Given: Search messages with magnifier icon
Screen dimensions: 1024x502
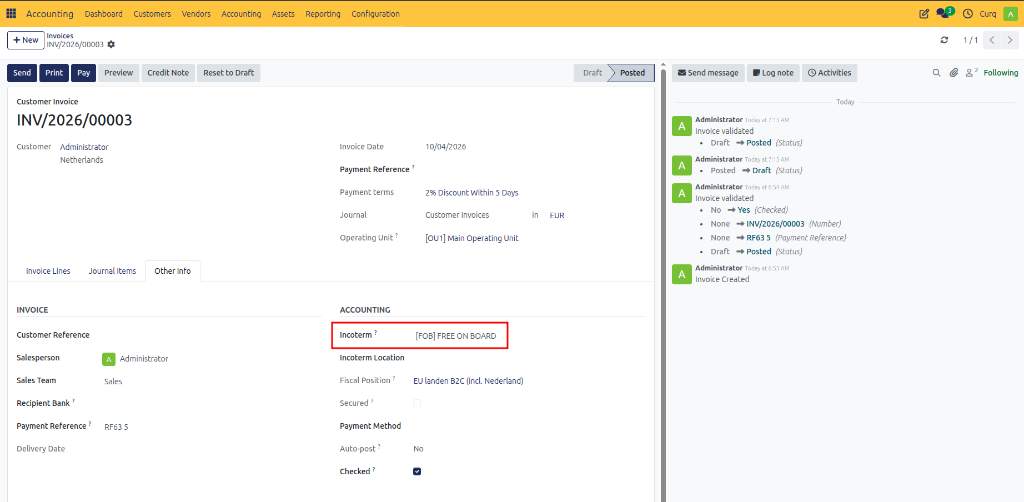Looking at the screenshot, I should point(936,73).
